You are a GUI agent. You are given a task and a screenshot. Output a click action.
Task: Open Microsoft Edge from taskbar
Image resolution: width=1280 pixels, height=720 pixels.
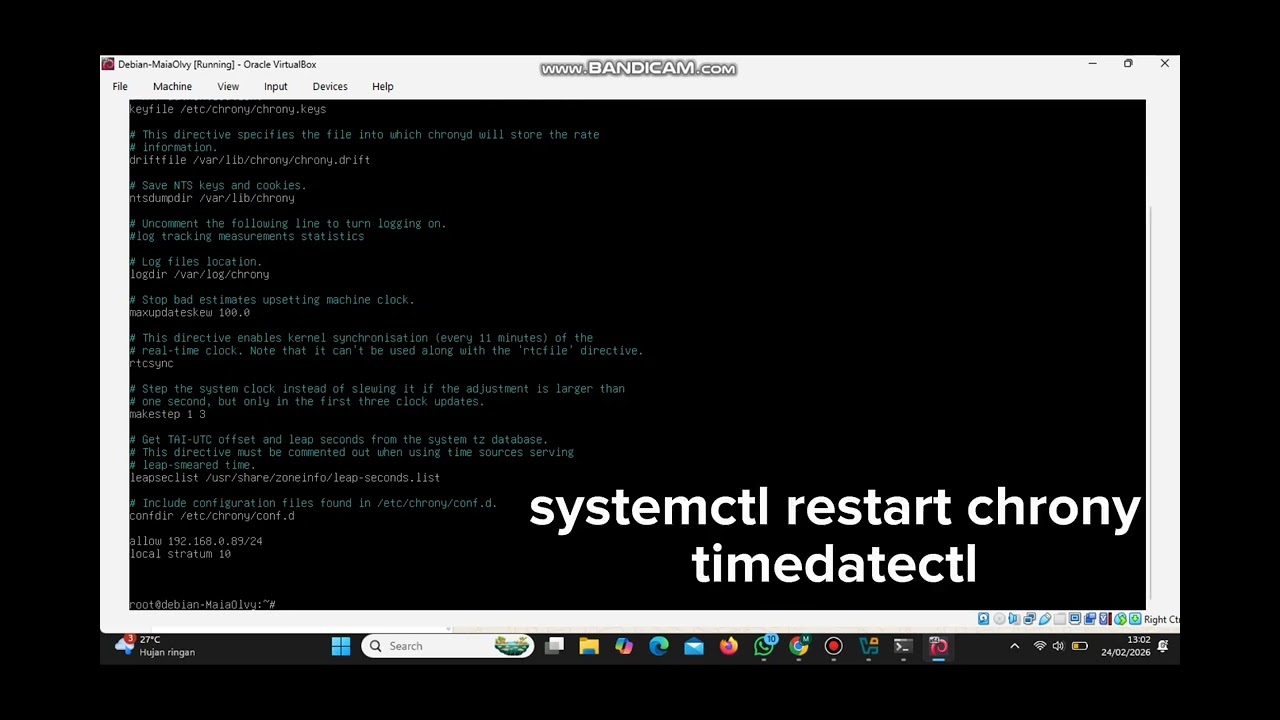659,646
